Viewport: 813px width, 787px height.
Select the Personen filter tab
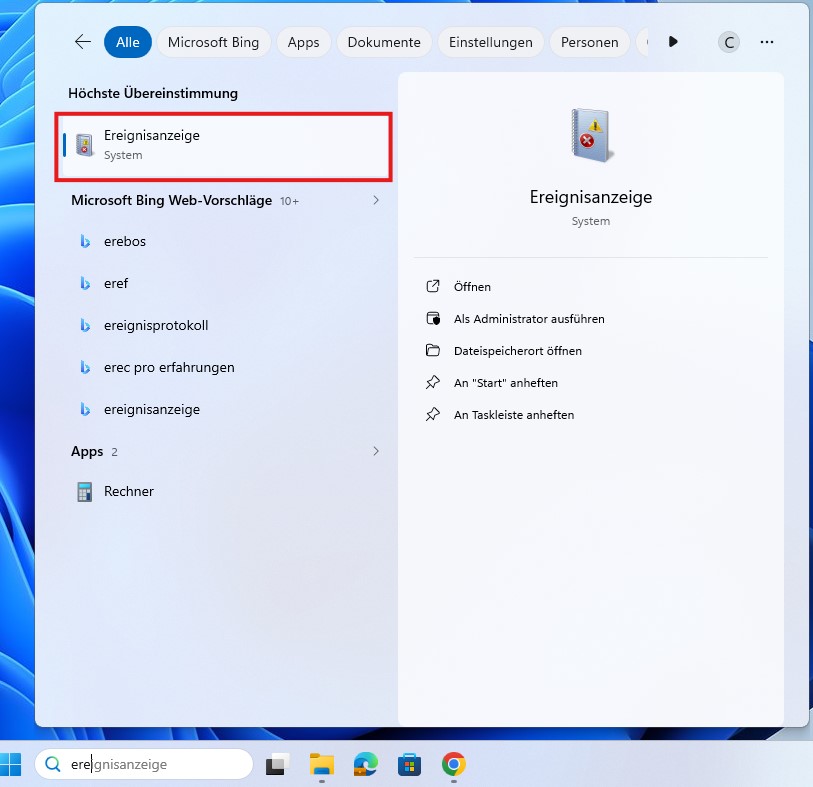(590, 42)
